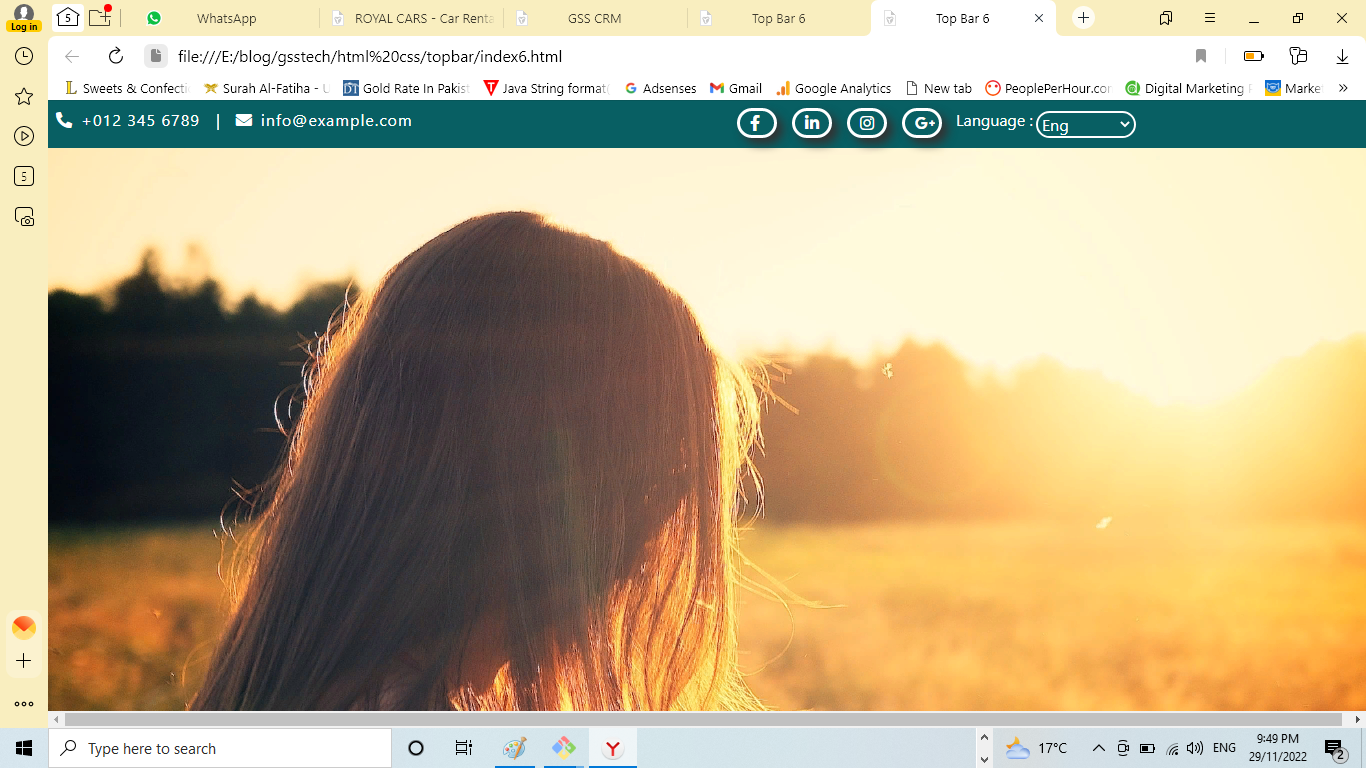Open the Facebook social icon

tap(756, 123)
